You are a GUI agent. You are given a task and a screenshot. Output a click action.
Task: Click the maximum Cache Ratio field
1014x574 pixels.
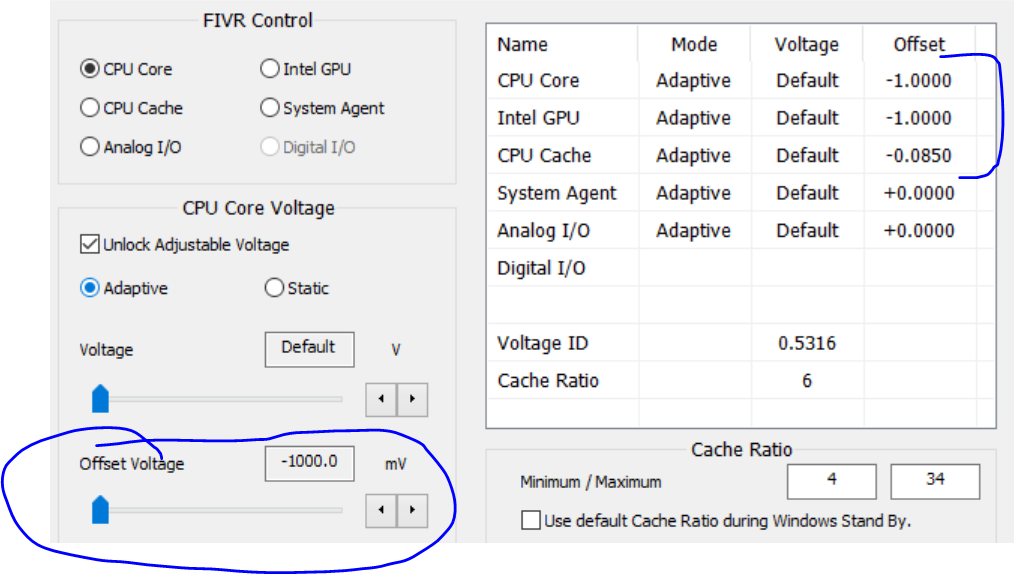click(935, 481)
